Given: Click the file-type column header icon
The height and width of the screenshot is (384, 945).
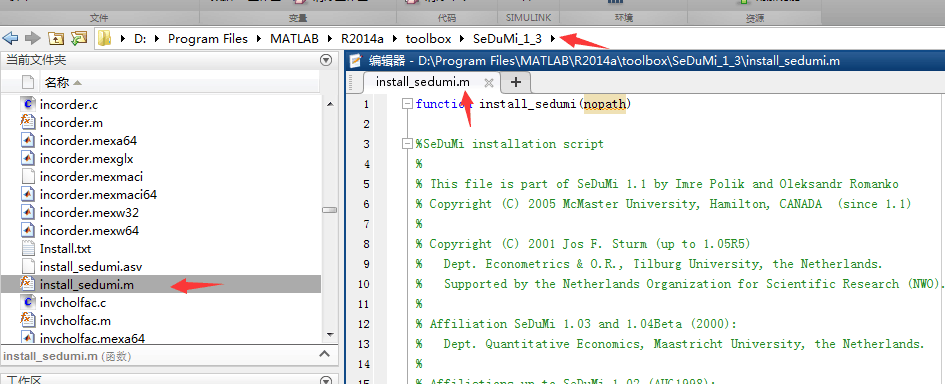Looking at the screenshot, I should 28,83.
